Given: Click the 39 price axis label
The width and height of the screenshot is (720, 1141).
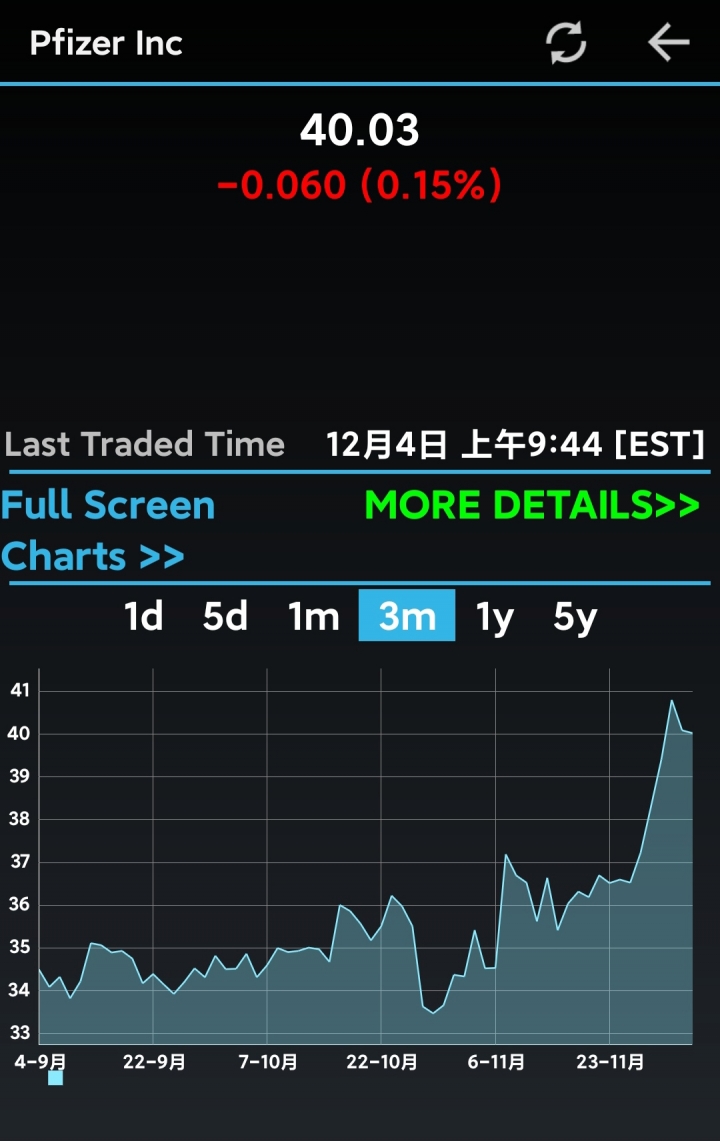Looking at the screenshot, I should [19, 776].
